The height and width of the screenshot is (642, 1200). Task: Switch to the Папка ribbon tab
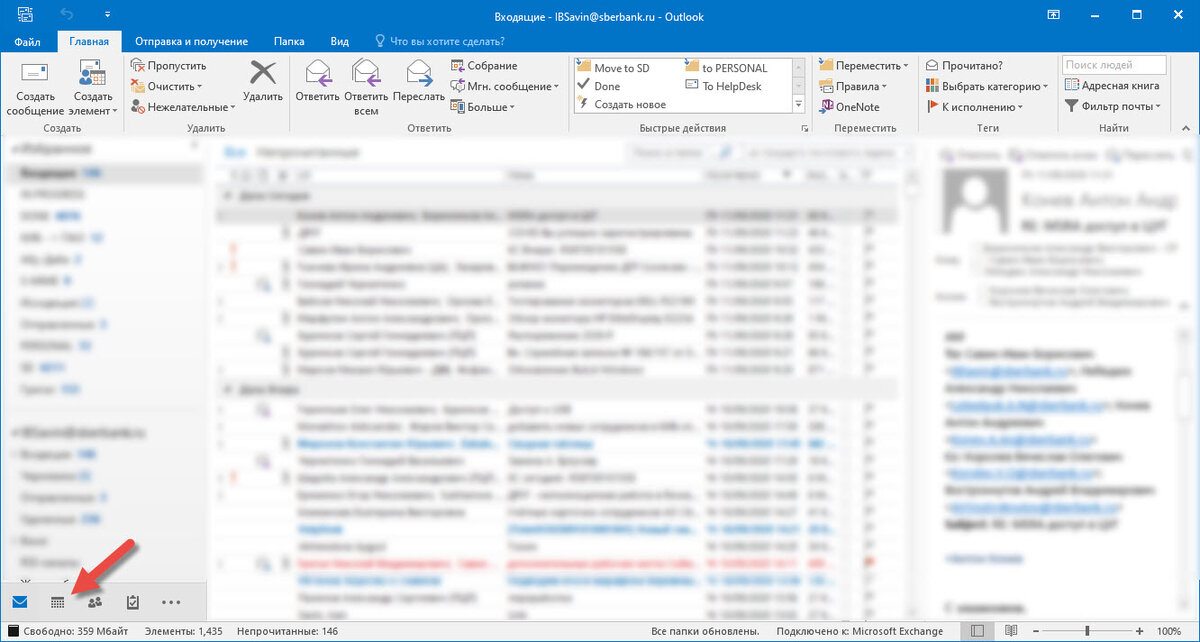tap(289, 41)
